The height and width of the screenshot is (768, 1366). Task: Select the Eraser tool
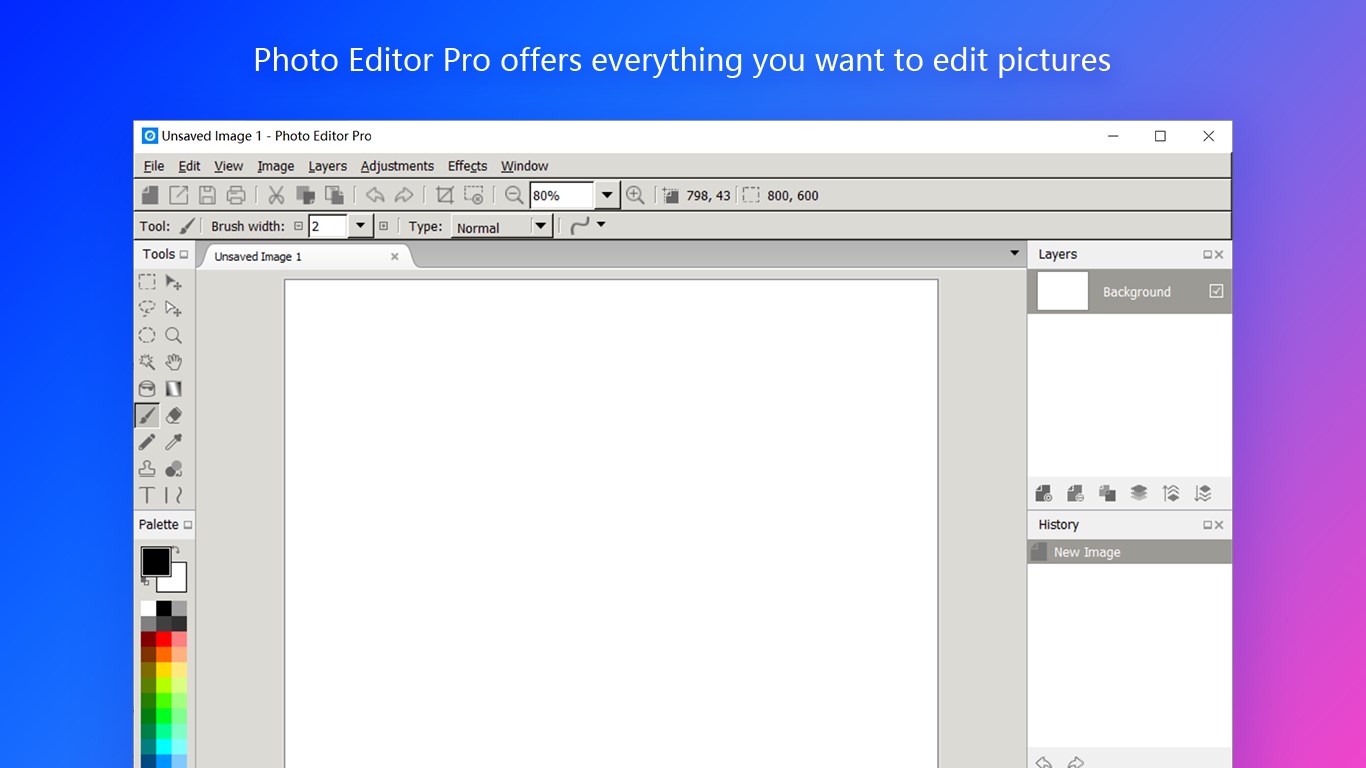click(174, 415)
